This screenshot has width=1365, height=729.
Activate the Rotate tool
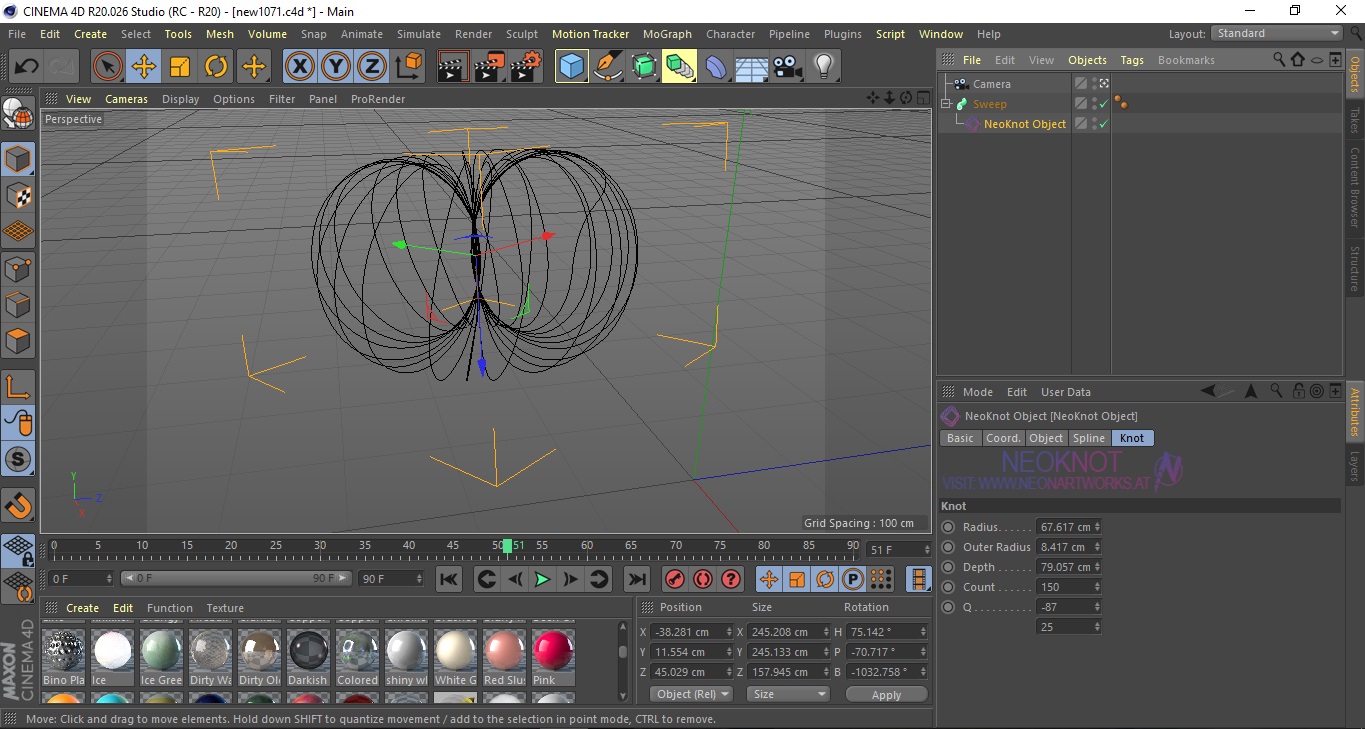(216, 67)
